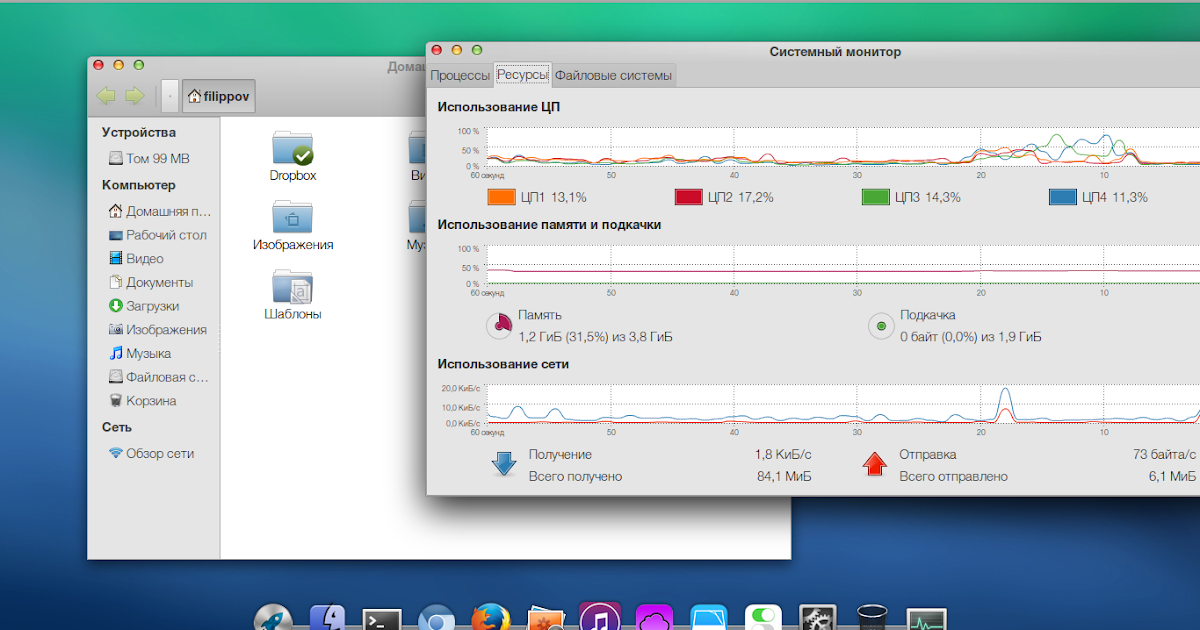
Task: Click the green ЦП3 color swatch
Action: tap(876, 197)
